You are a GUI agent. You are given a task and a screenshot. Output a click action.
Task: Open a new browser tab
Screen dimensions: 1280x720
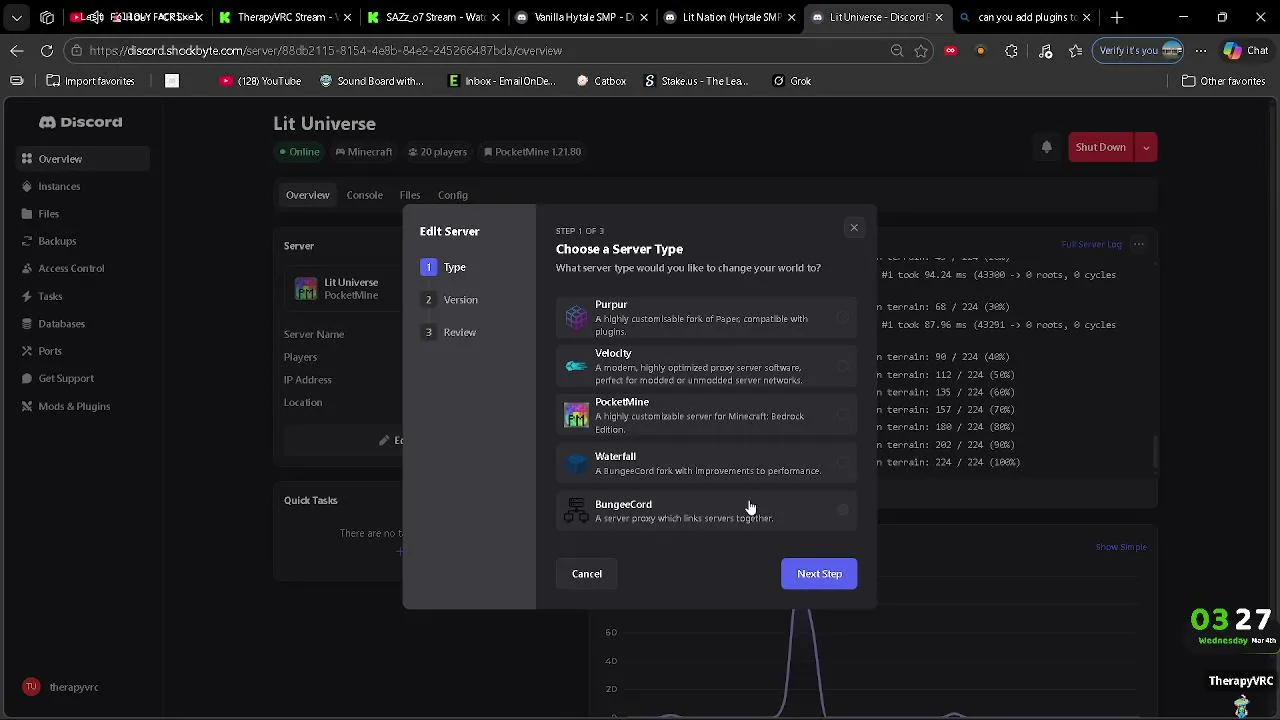point(1117,17)
